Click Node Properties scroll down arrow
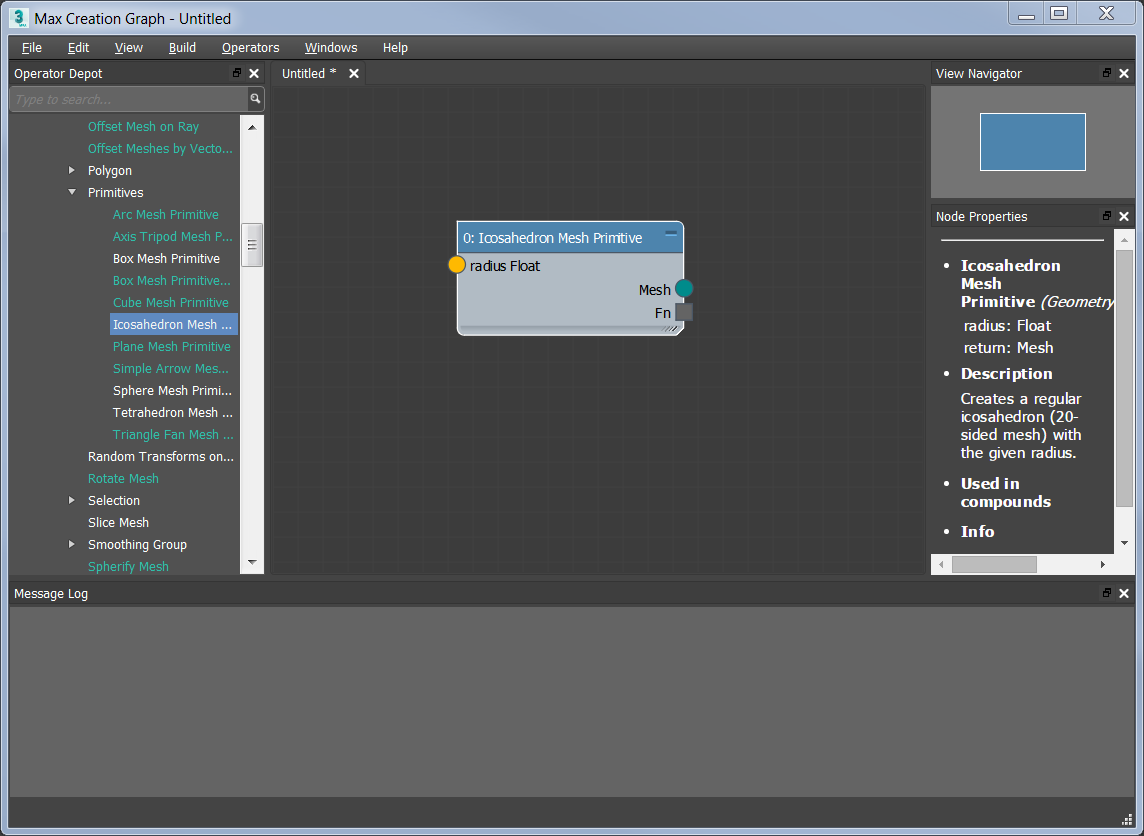This screenshot has width=1144, height=836. coord(1124,543)
